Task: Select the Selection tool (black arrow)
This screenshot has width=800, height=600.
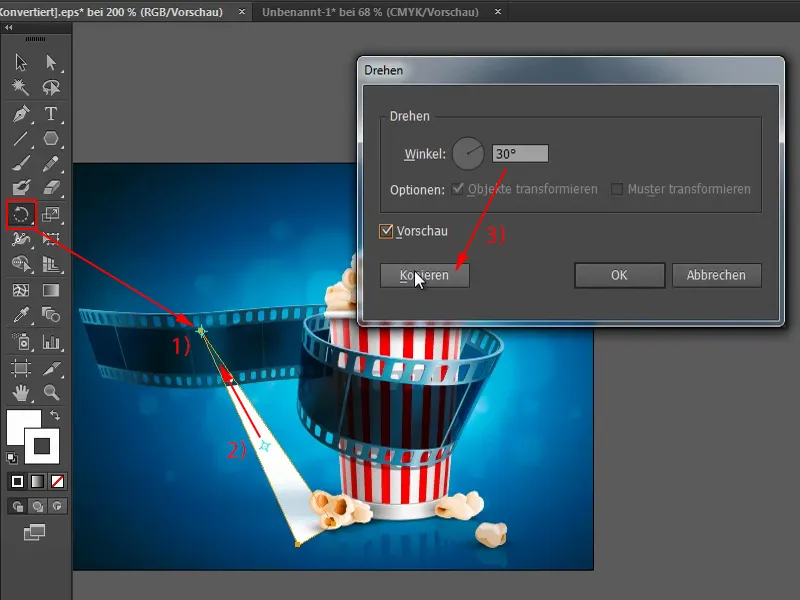Action: click(x=21, y=62)
